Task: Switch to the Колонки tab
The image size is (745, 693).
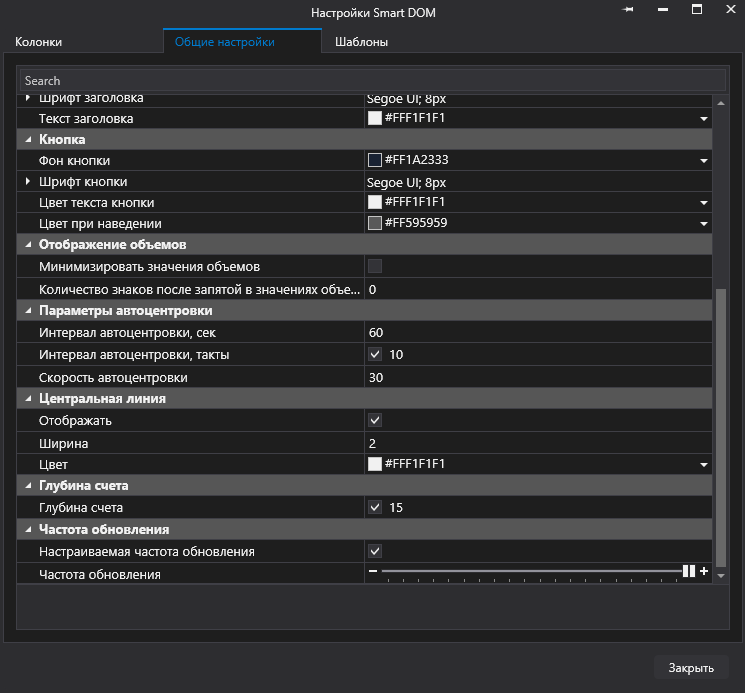Action: (x=38, y=42)
